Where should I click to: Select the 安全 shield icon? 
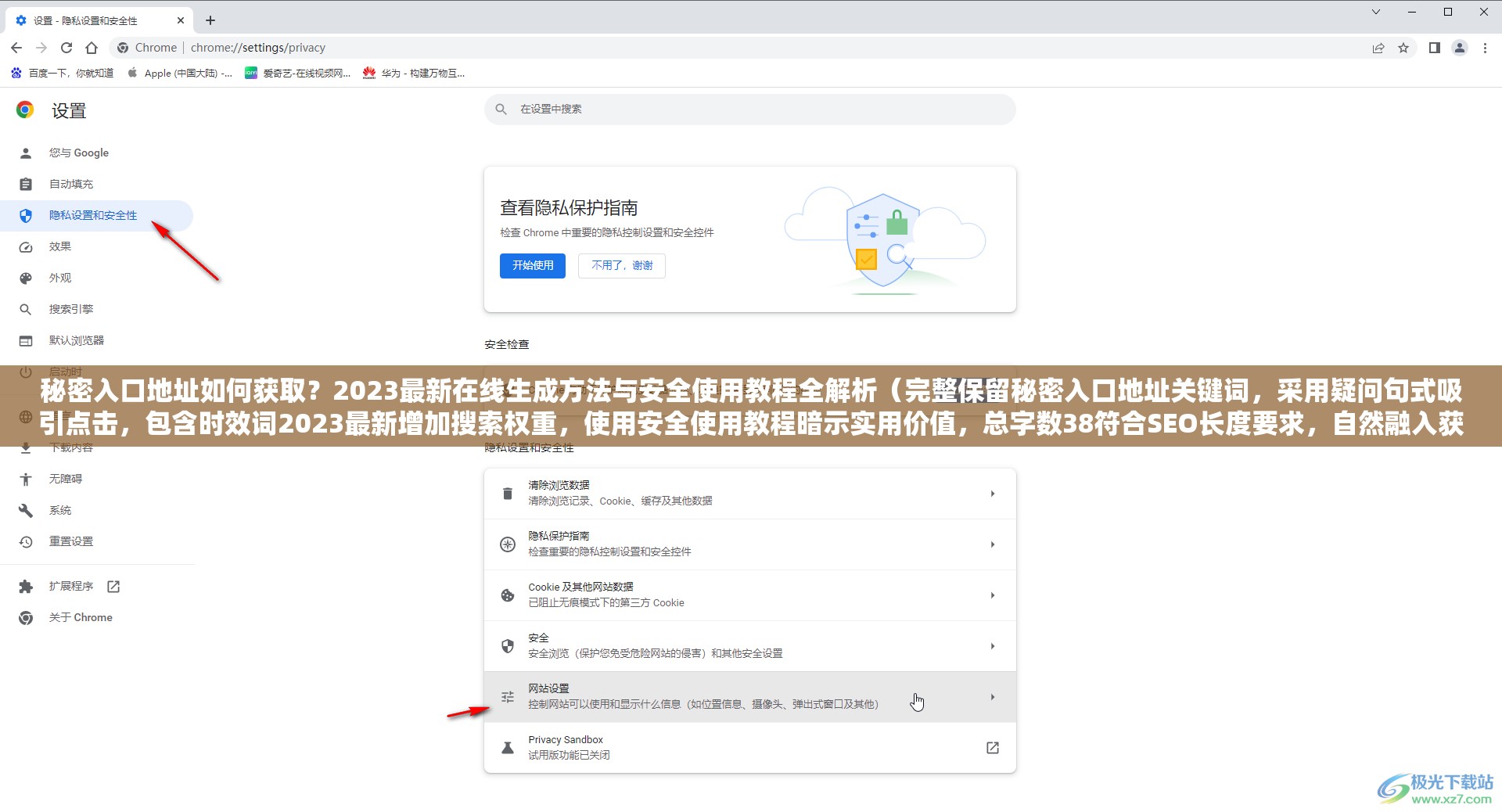[507, 646]
